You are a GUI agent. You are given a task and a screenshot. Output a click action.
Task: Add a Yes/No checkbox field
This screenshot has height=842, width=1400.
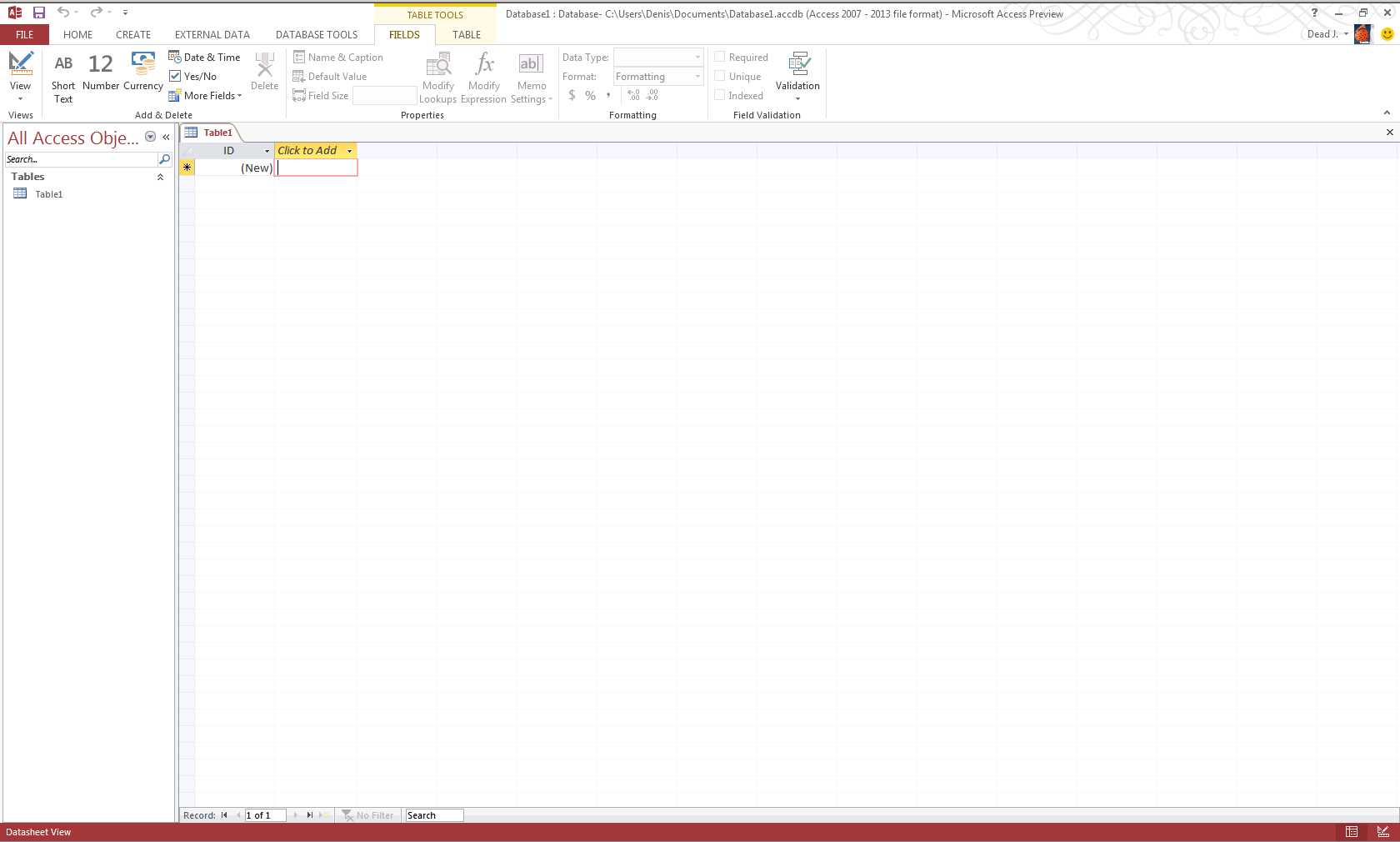(193, 77)
